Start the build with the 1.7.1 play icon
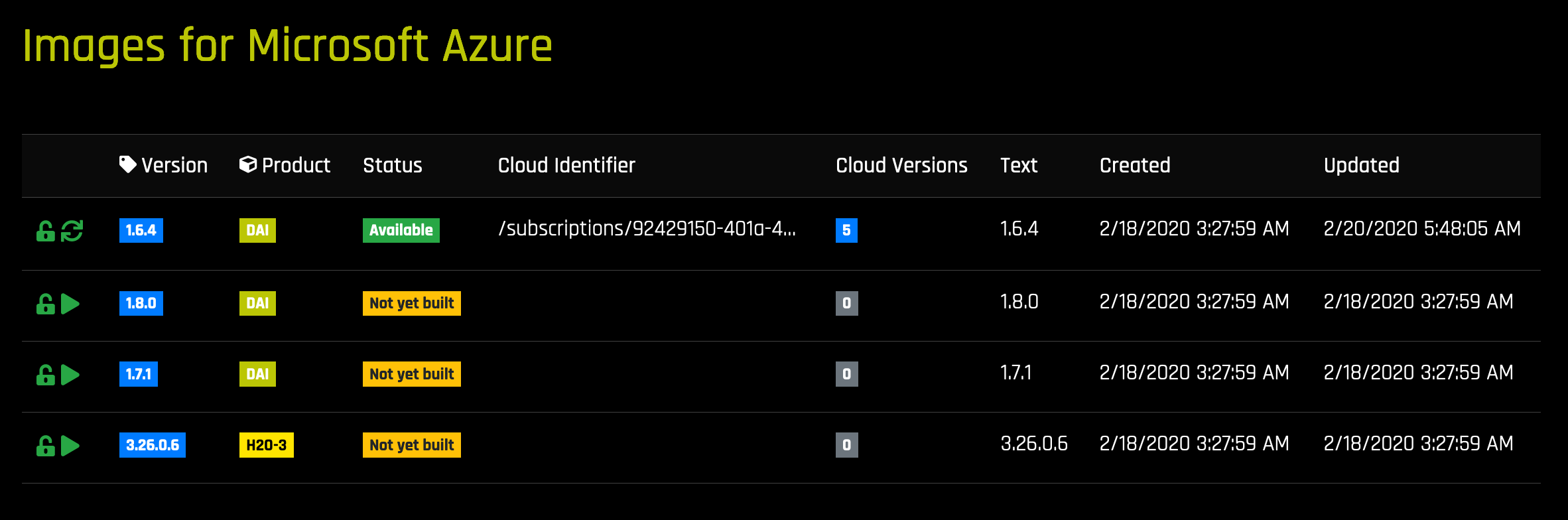The height and width of the screenshot is (520, 1568). coord(70,375)
